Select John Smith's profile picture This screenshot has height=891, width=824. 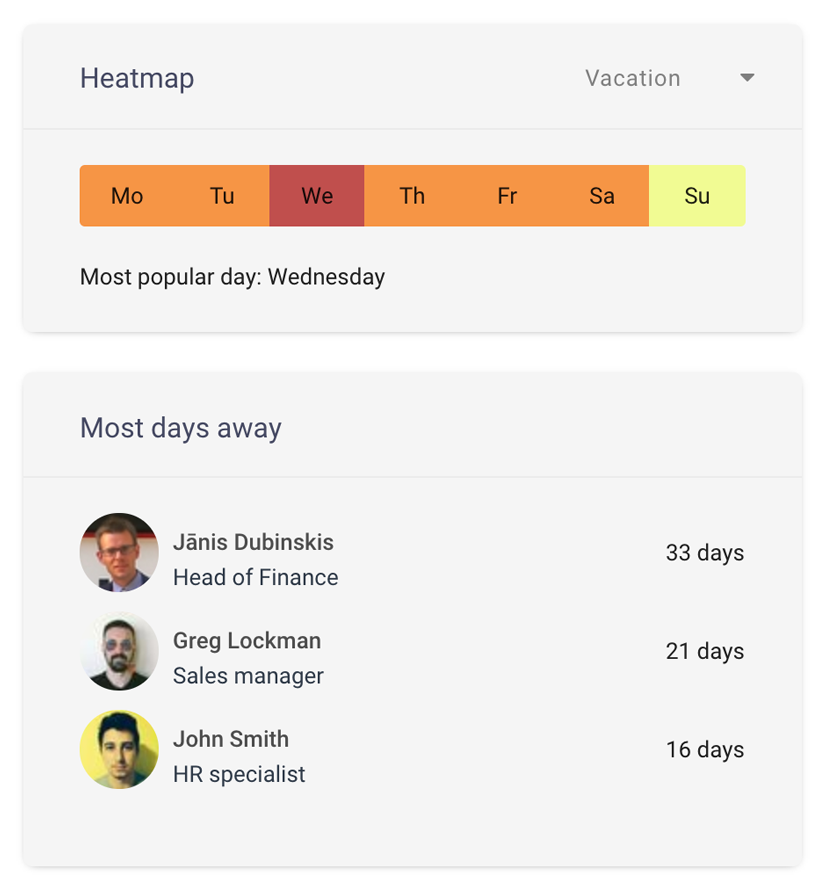[x=119, y=749]
